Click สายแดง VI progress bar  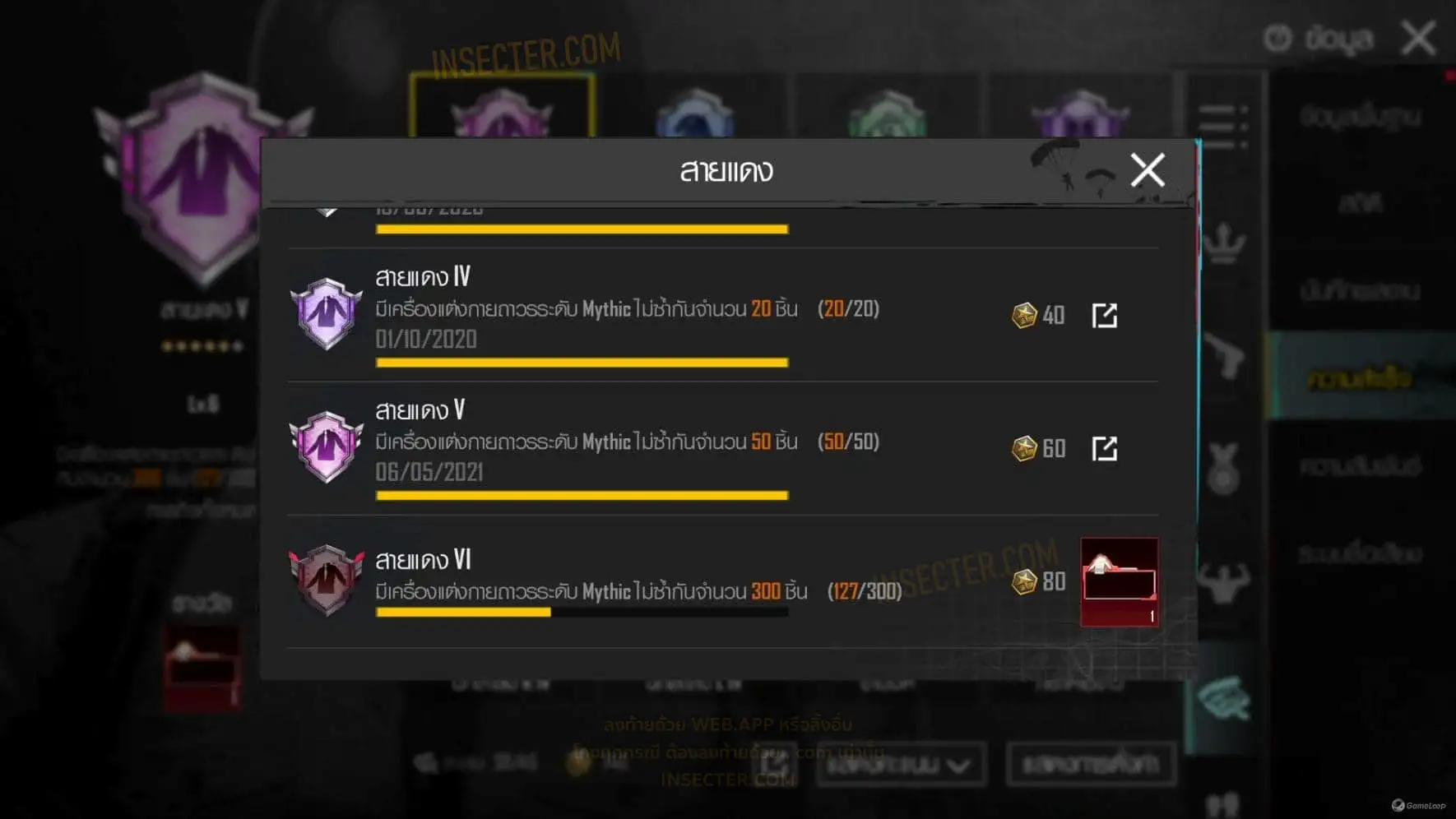point(582,612)
